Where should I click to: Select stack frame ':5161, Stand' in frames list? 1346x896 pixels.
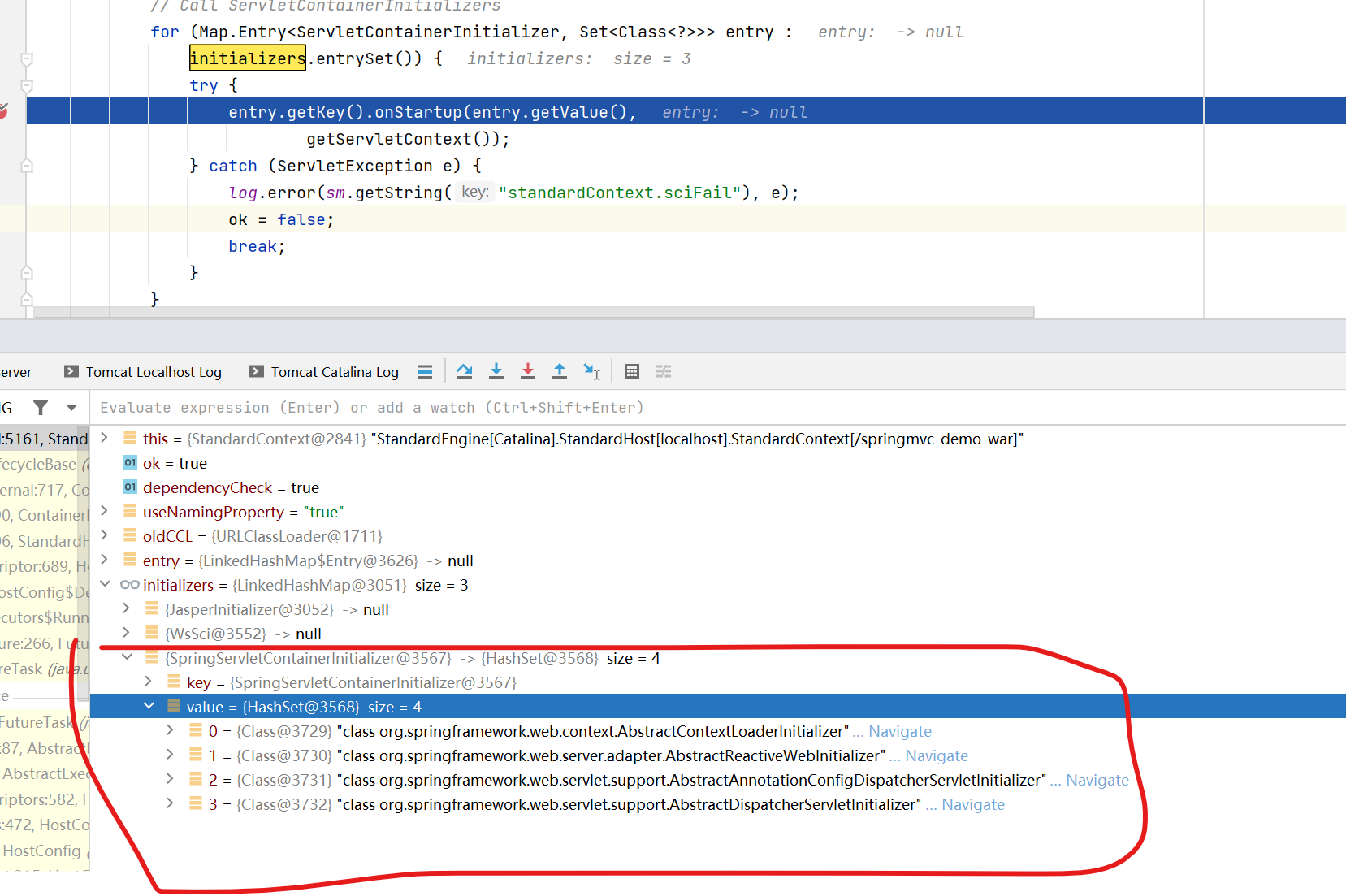click(44, 439)
